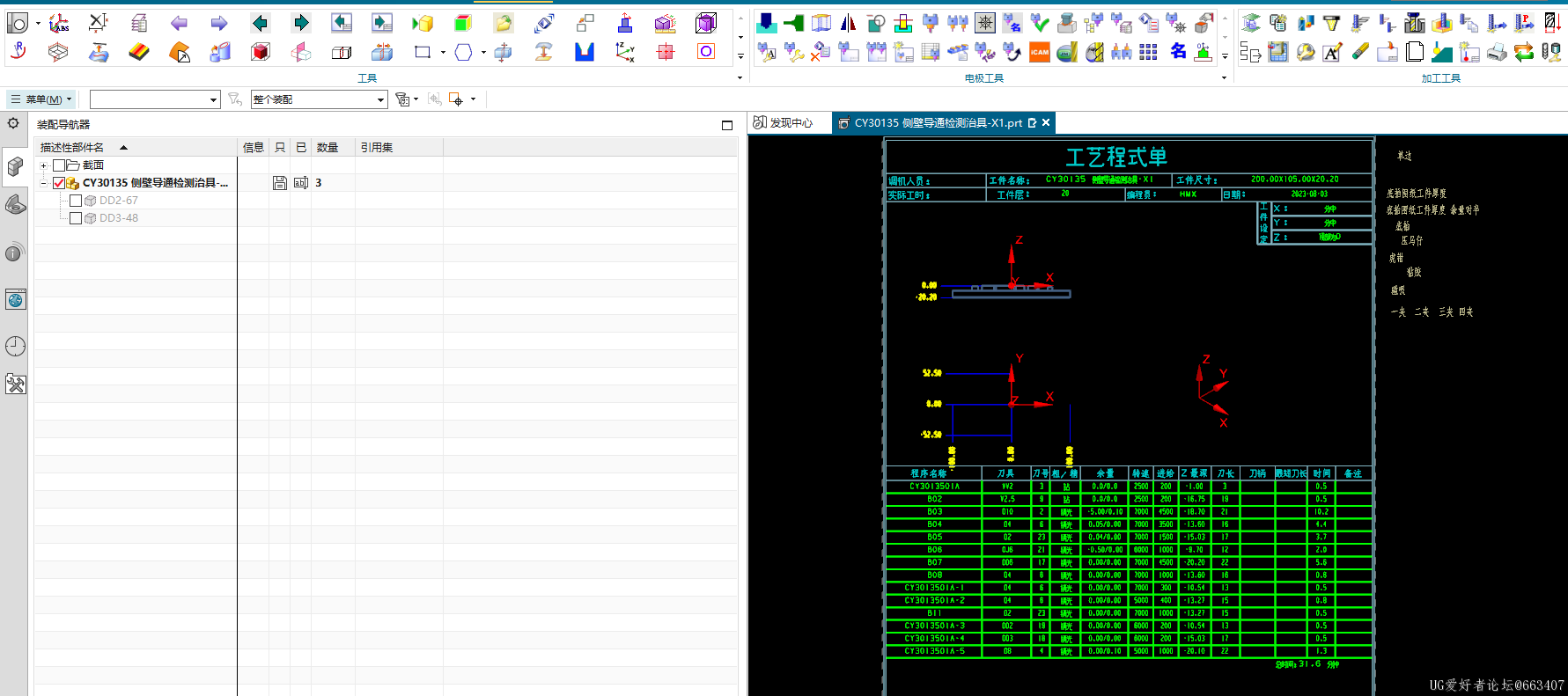Click the green cube tool icon
1568x696 pixels.
[463, 24]
